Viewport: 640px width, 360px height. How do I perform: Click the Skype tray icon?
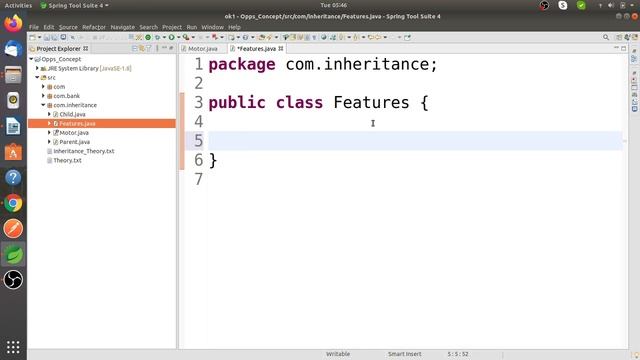pyautogui.click(x=562, y=5)
